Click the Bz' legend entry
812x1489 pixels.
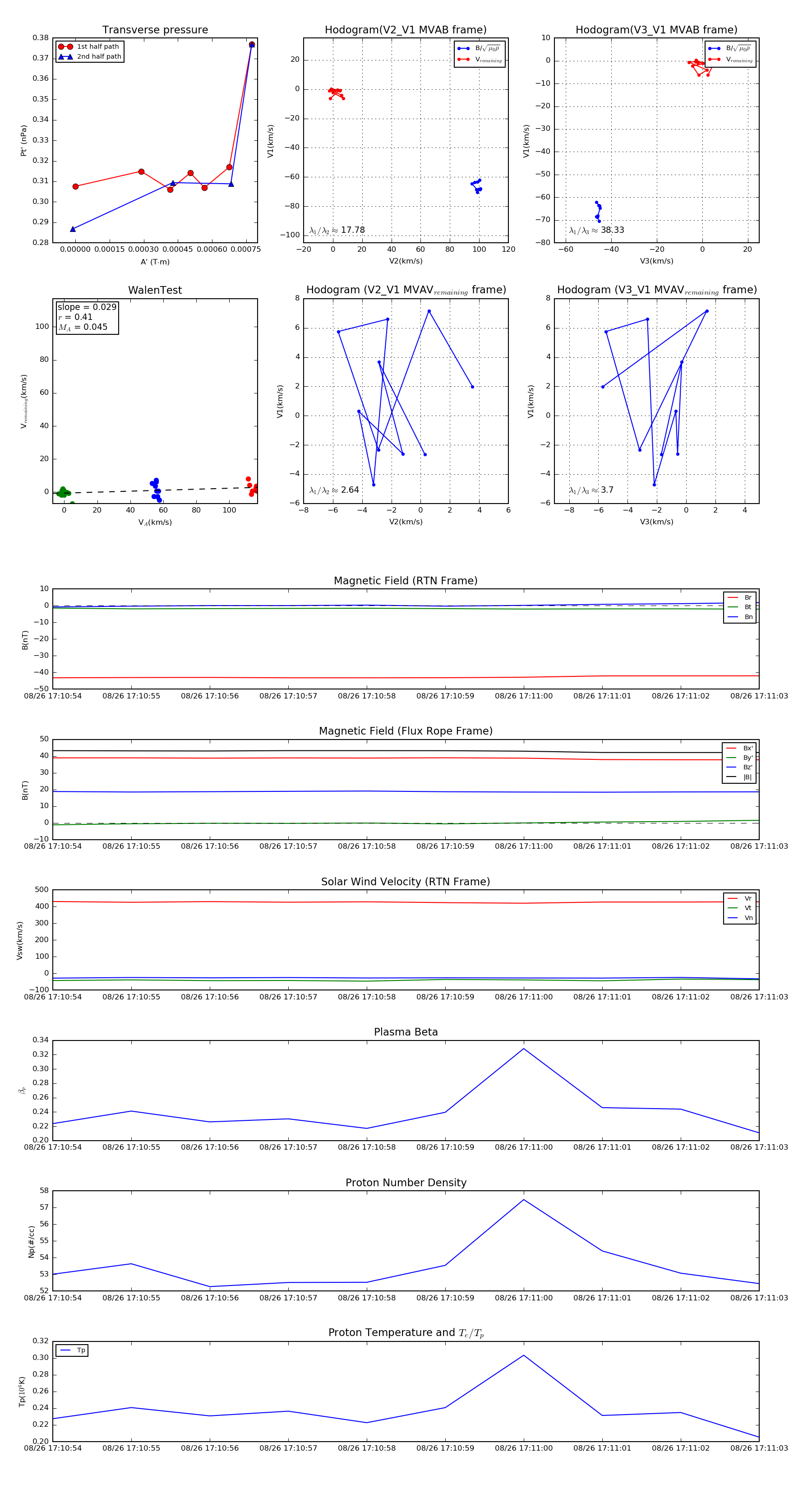point(739,767)
